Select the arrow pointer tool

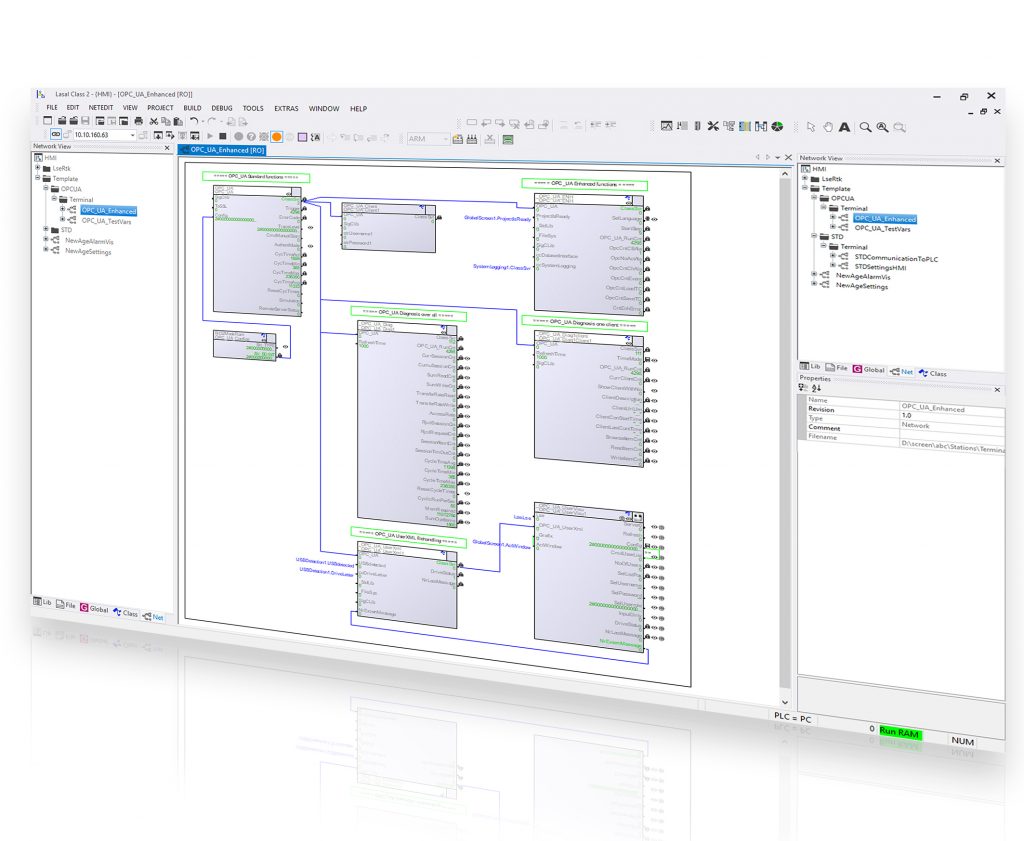(811, 127)
